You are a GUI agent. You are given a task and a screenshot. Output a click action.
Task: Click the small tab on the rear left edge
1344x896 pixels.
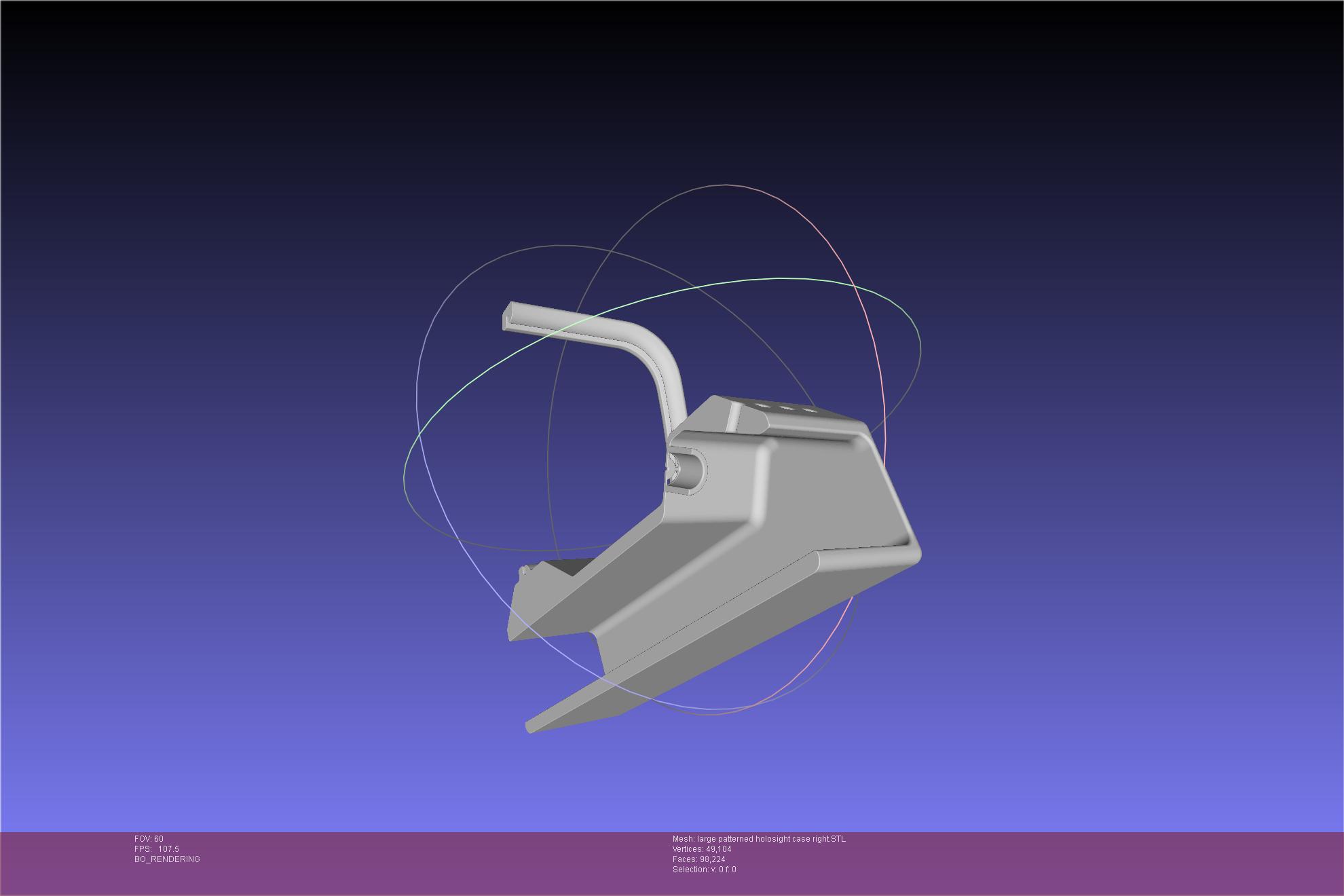pyautogui.click(x=523, y=571)
